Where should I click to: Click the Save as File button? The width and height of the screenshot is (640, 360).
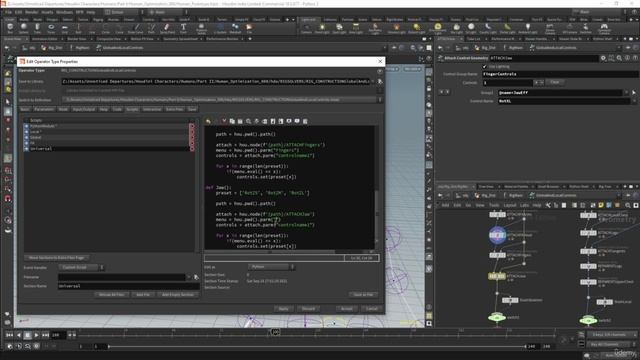[x=363, y=295]
